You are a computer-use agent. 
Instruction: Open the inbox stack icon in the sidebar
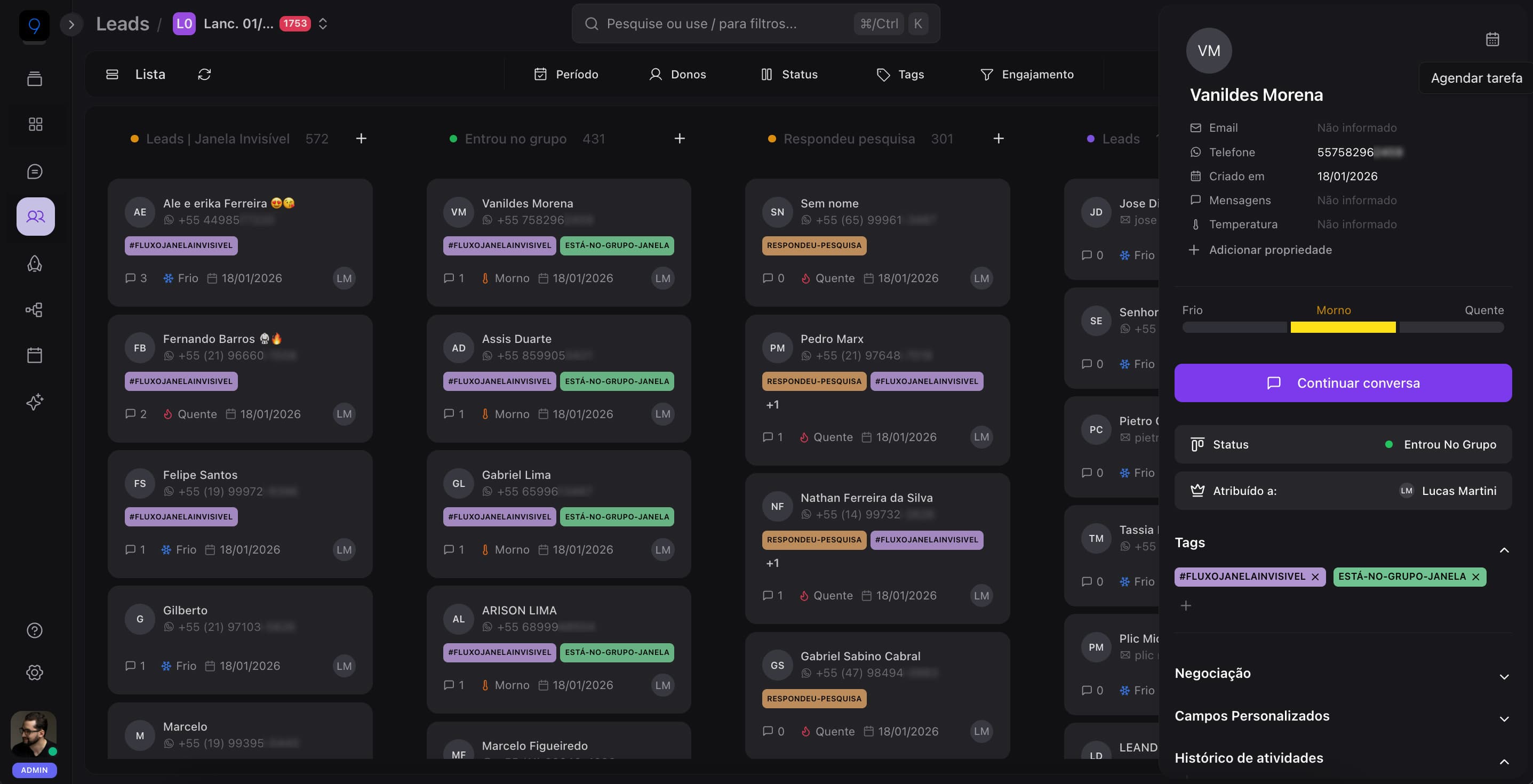click(35, 78)
